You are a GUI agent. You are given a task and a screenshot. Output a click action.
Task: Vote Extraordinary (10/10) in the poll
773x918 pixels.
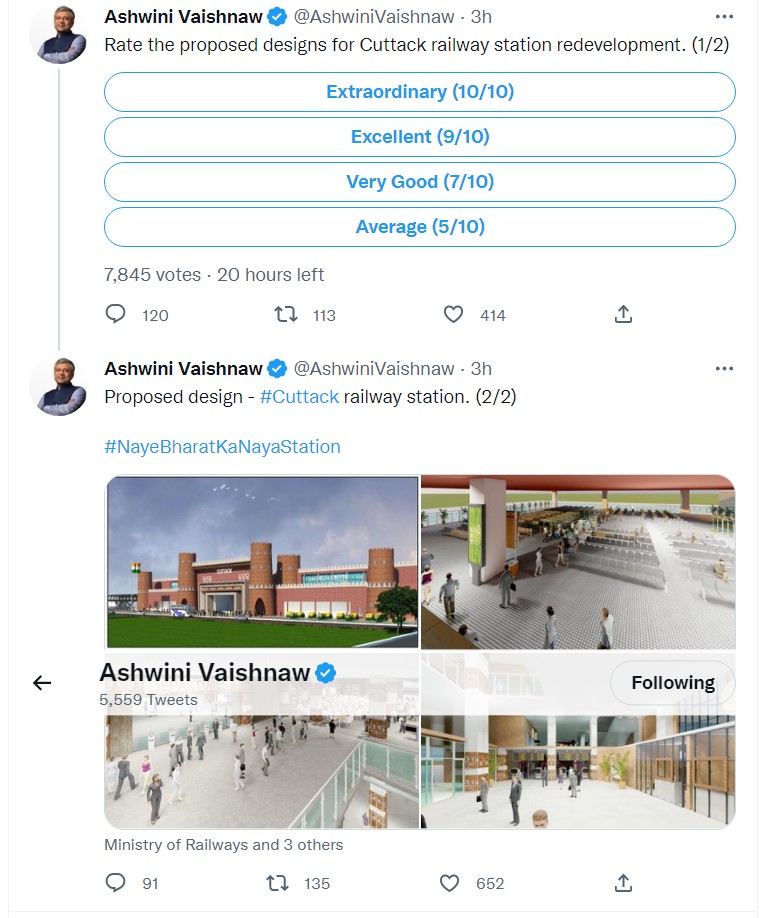pos(419,92)
